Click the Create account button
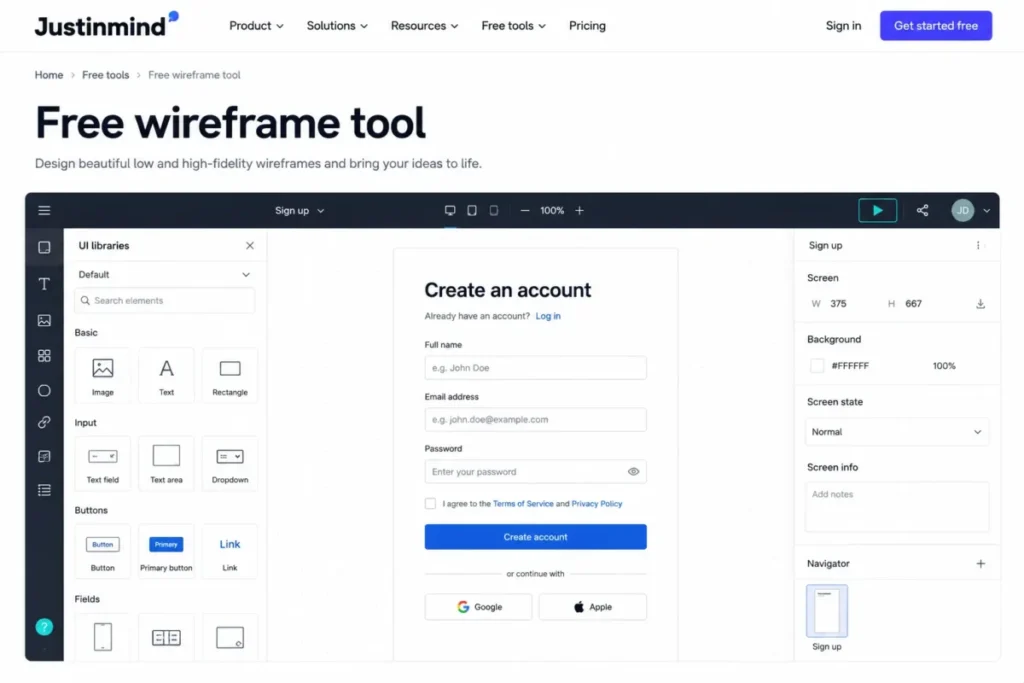The image size is (1024, 683). pyautogui.click(x=536, y=537)
